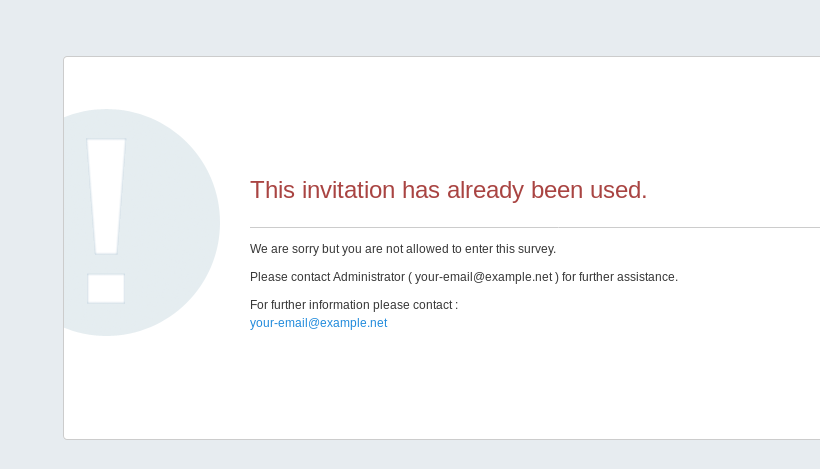Image resolution: width=820 pixels, height=469 pixels.
Task: Click the Administrator email address inside parentheses
Action: coord(483,277)
